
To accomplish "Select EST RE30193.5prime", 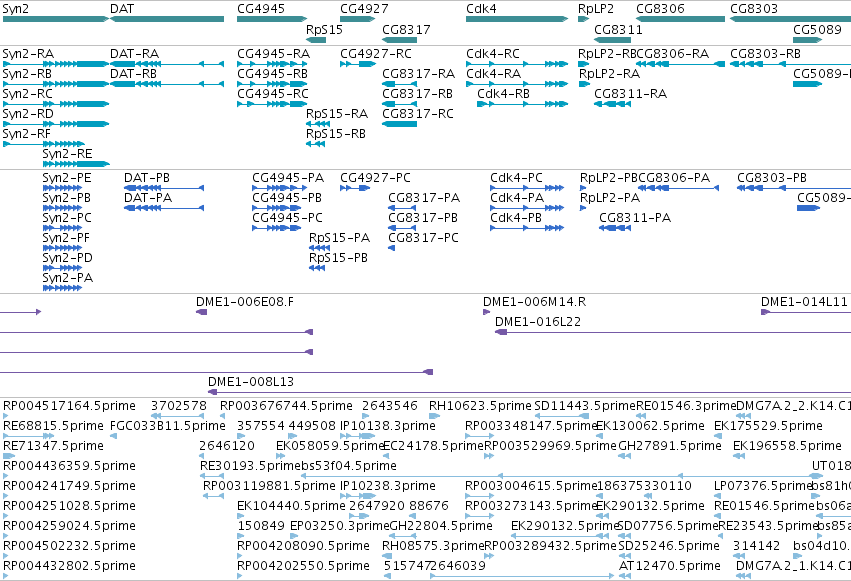I will pos(250,467).
